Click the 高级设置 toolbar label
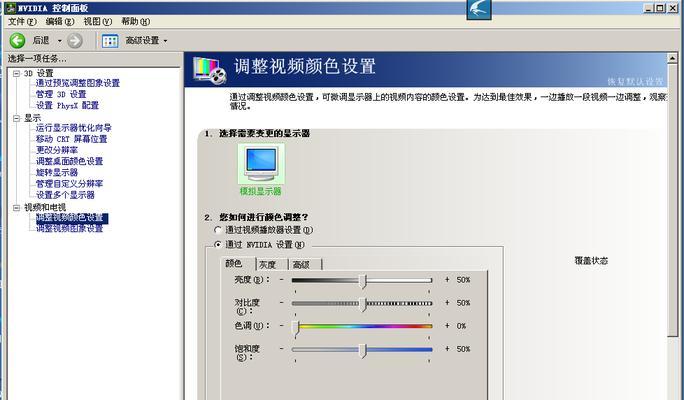684x400 pixels. 142,41
